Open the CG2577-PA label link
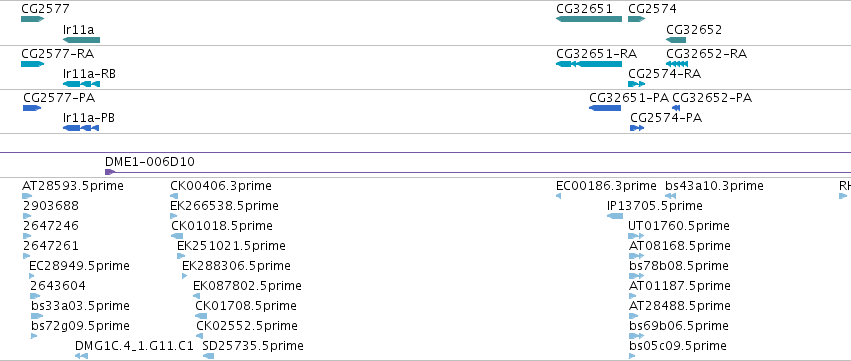 [x=59, y=98]
